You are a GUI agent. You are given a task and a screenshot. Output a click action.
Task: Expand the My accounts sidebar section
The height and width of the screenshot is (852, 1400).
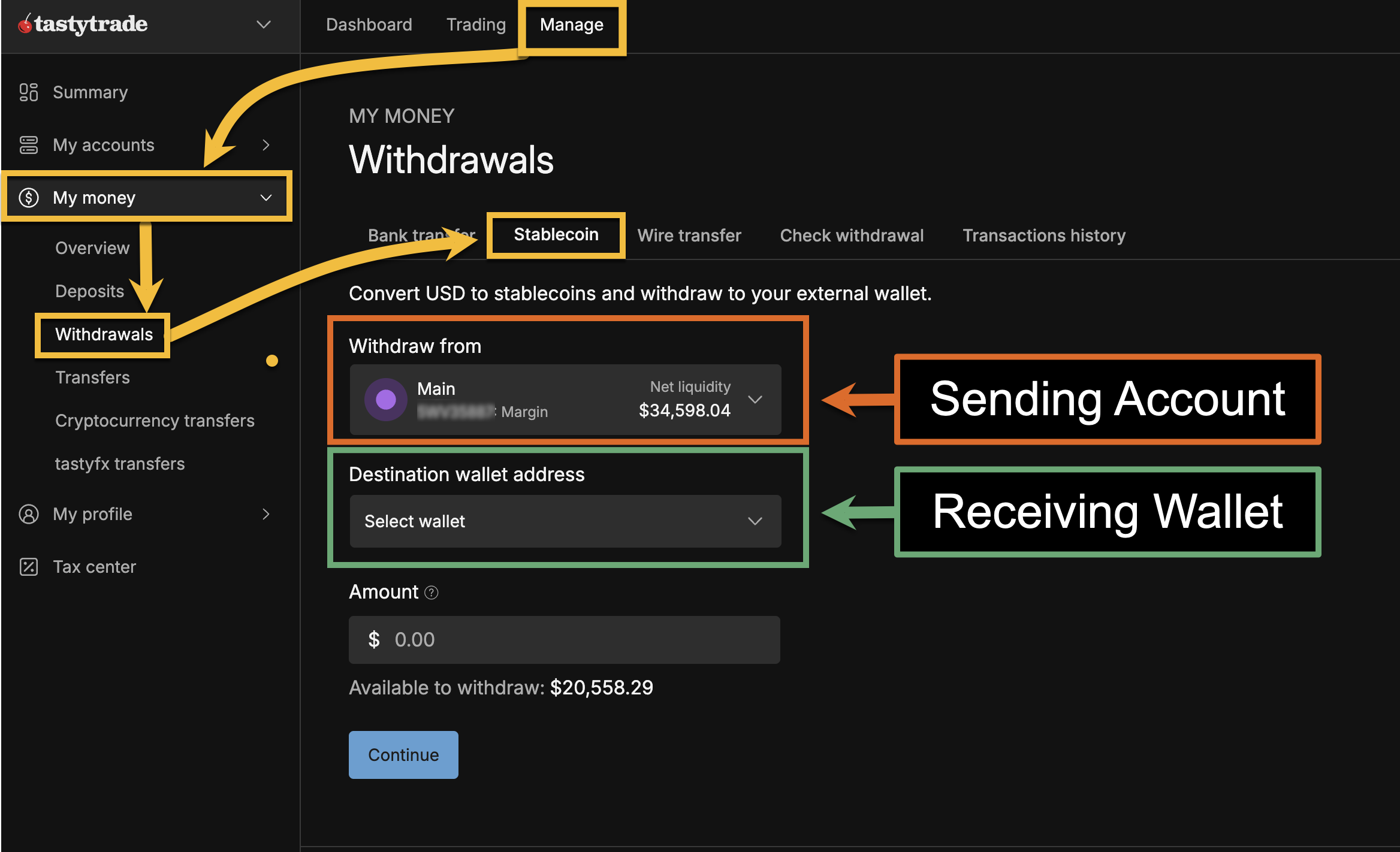click(265, 144)
